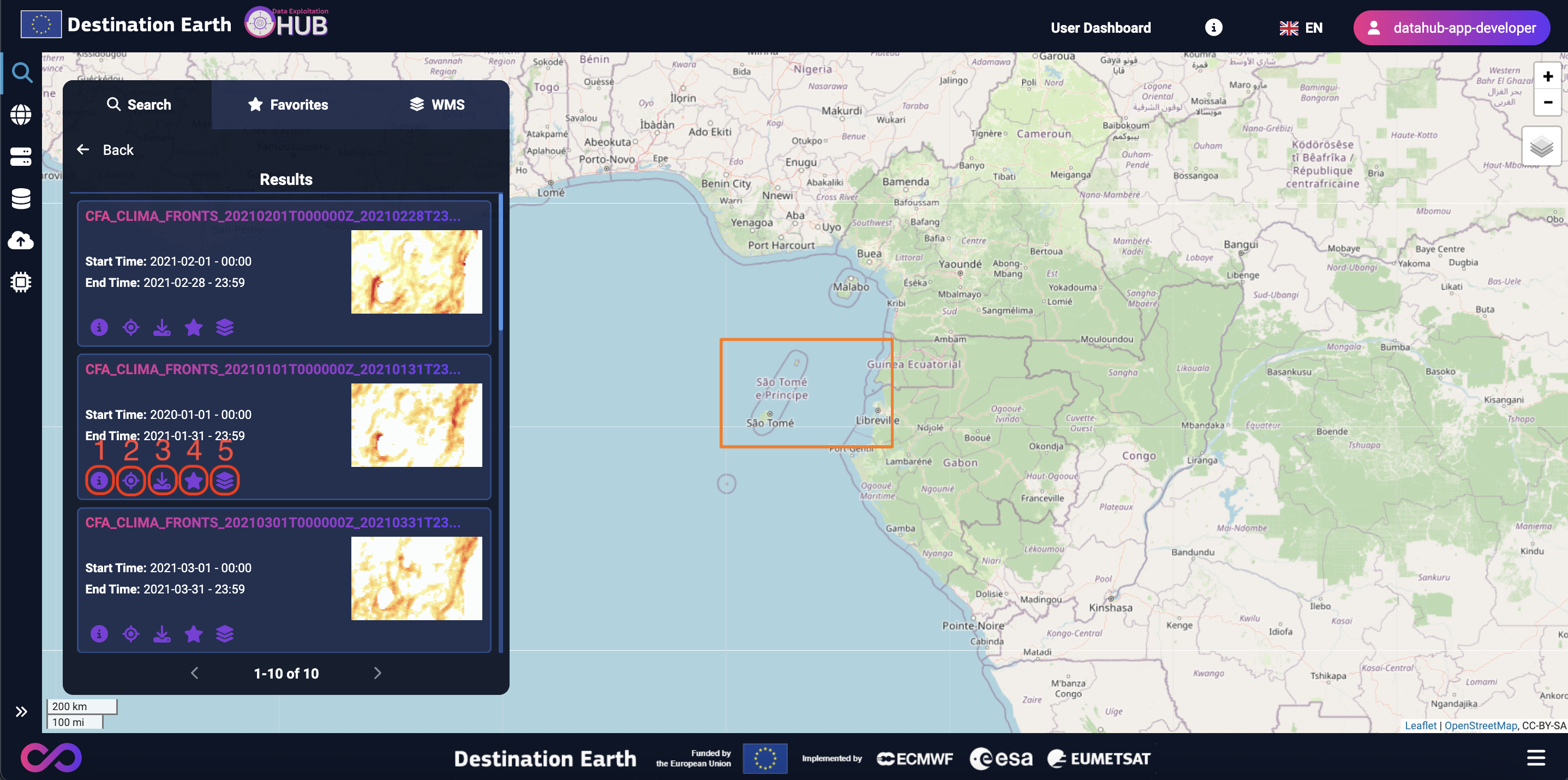Open the datahub-app-developer account menu
The width and height of the screenshot is (1568, 780).
(1451, 28)
